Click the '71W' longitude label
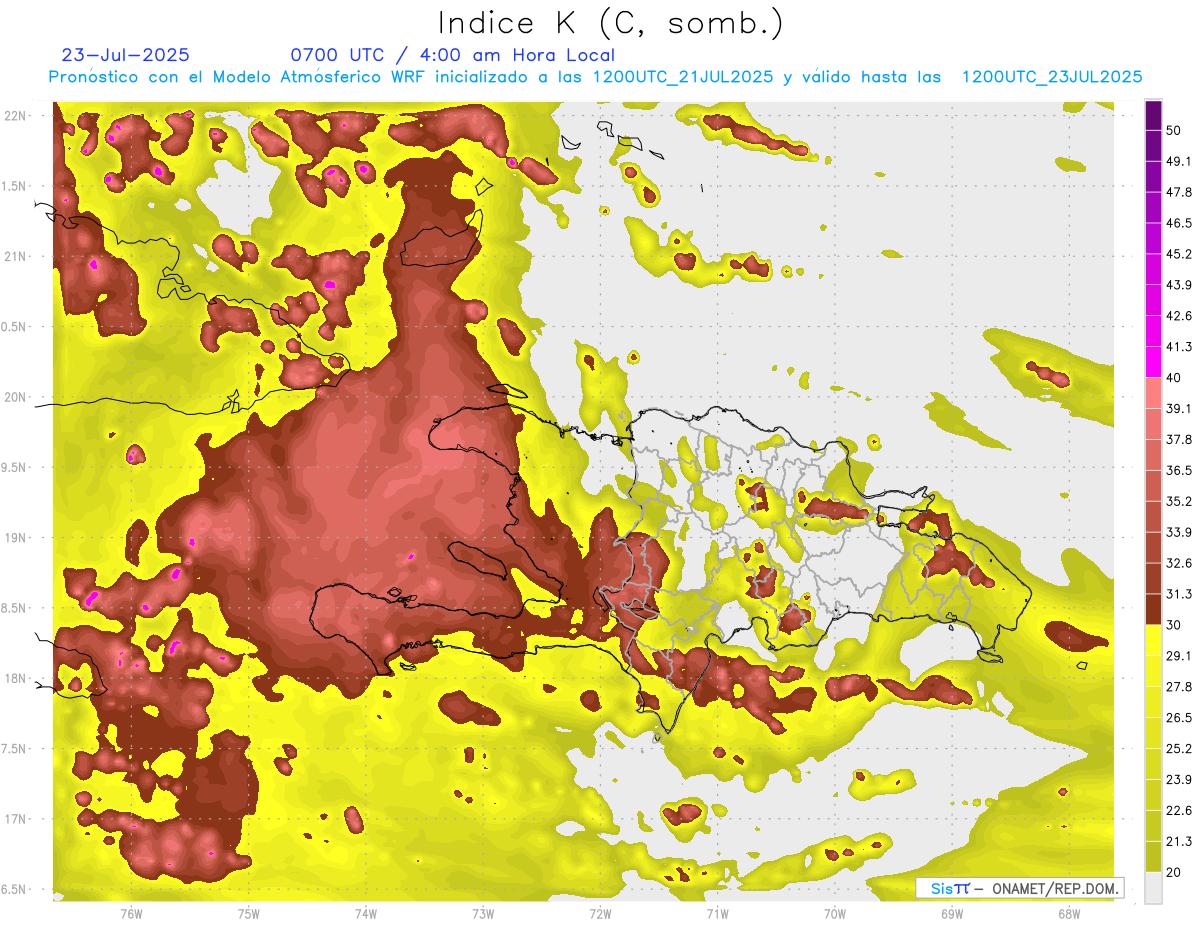 click(x=717, y=914)
